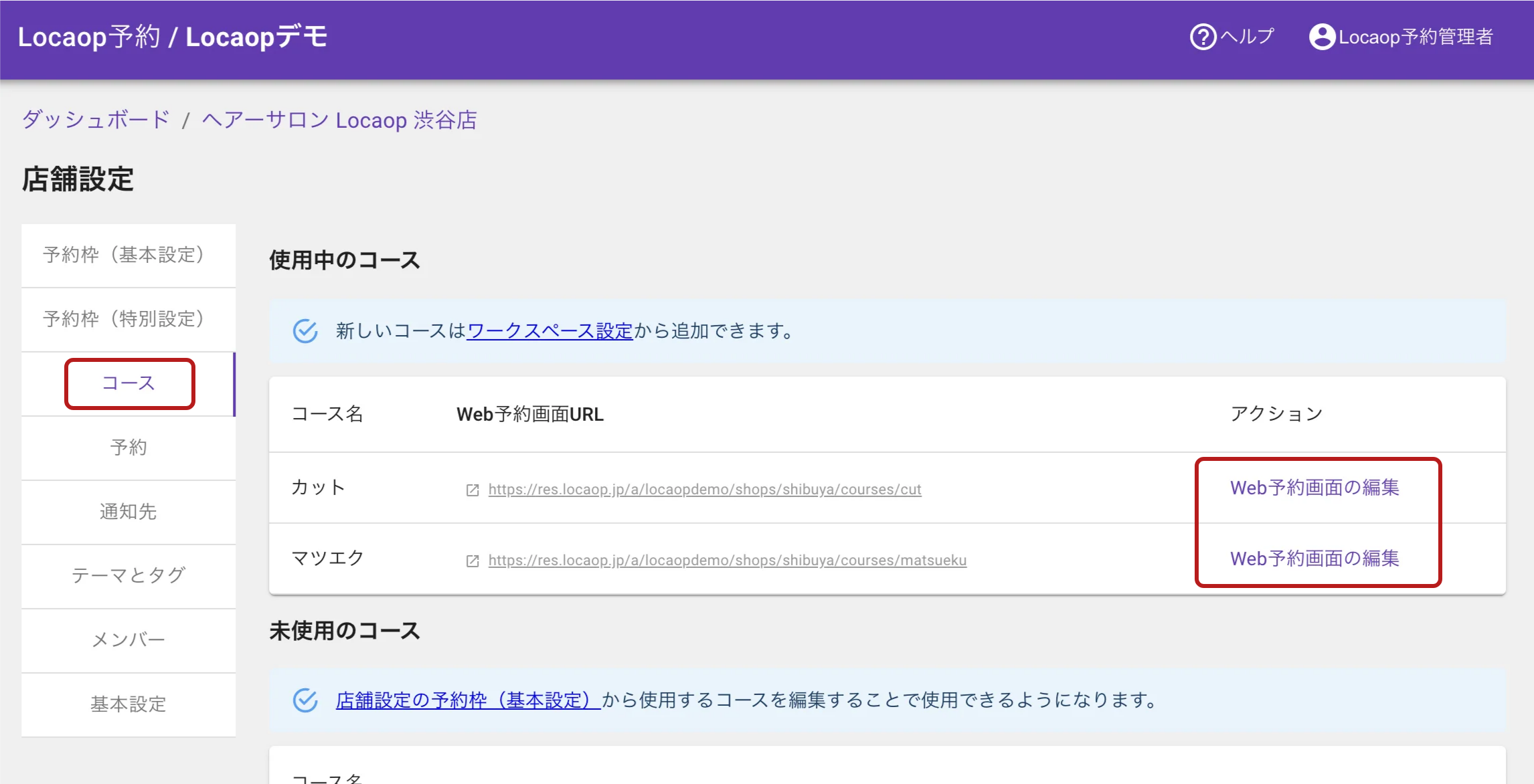This screenshot has width=1534, height=784.
Task: Open the カット course booking URL
Action: coord(705,490)
